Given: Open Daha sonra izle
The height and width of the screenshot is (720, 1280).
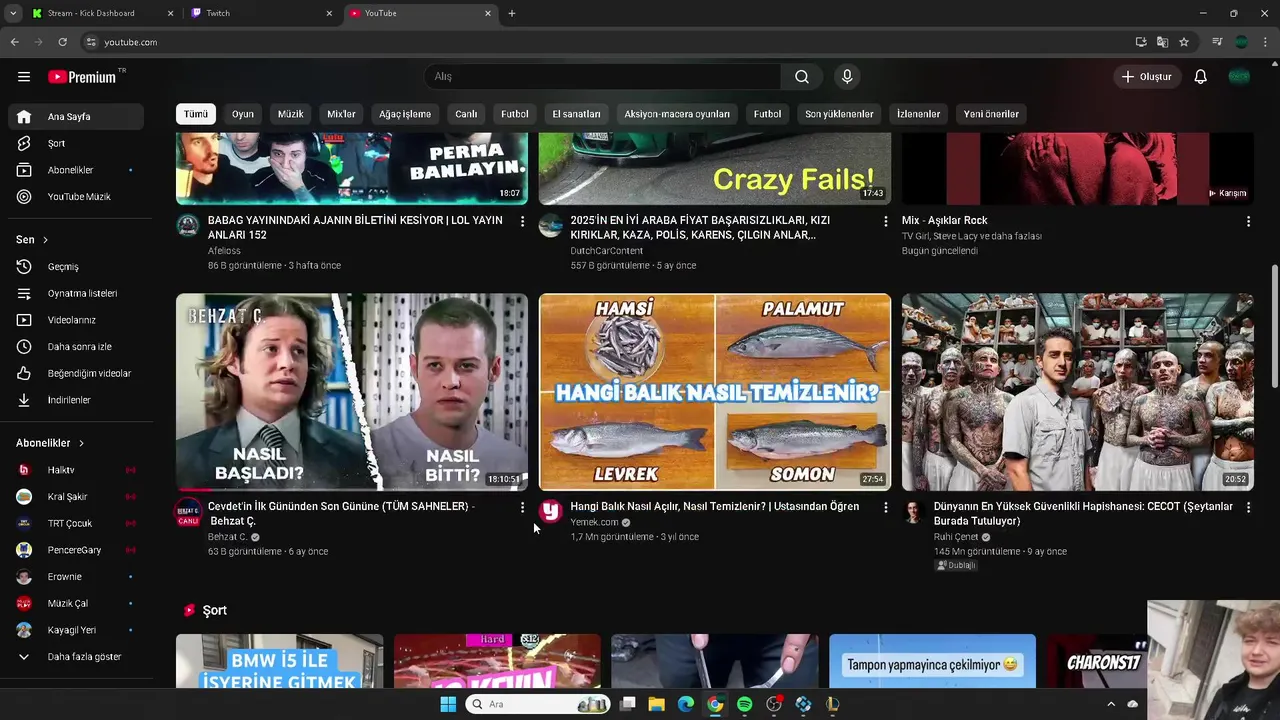Looking at the screenshot, I should [76, 347].
